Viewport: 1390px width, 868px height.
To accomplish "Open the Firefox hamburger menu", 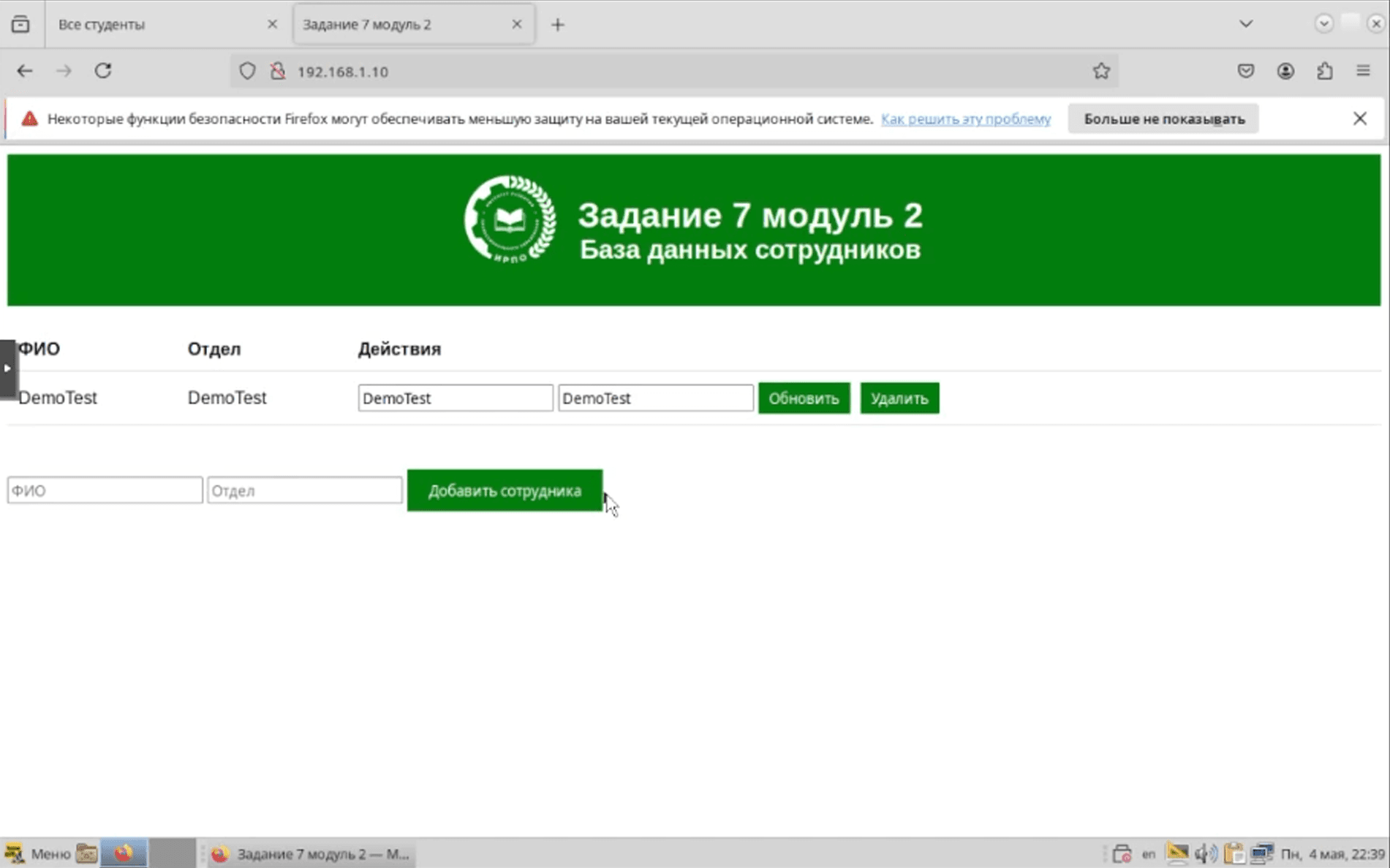I will 1363,71.
